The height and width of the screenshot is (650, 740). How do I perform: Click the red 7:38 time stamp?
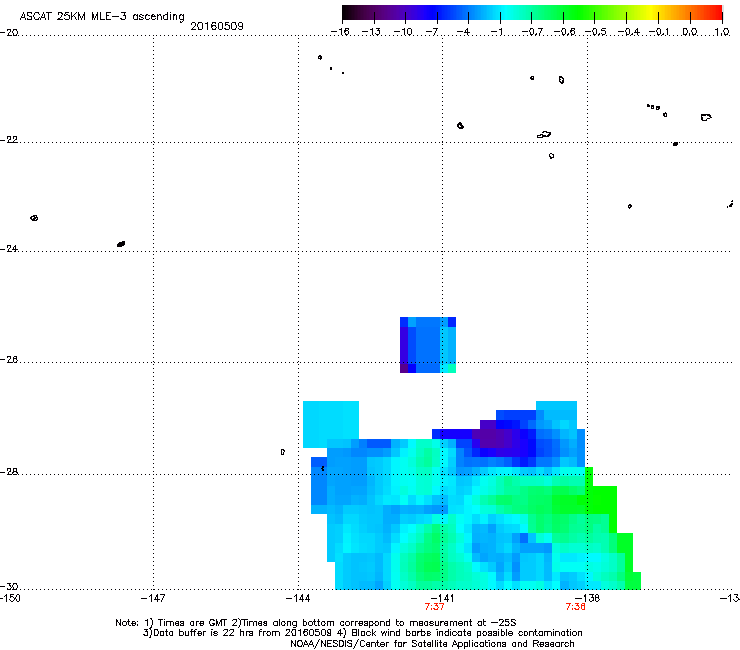point(575,607)
